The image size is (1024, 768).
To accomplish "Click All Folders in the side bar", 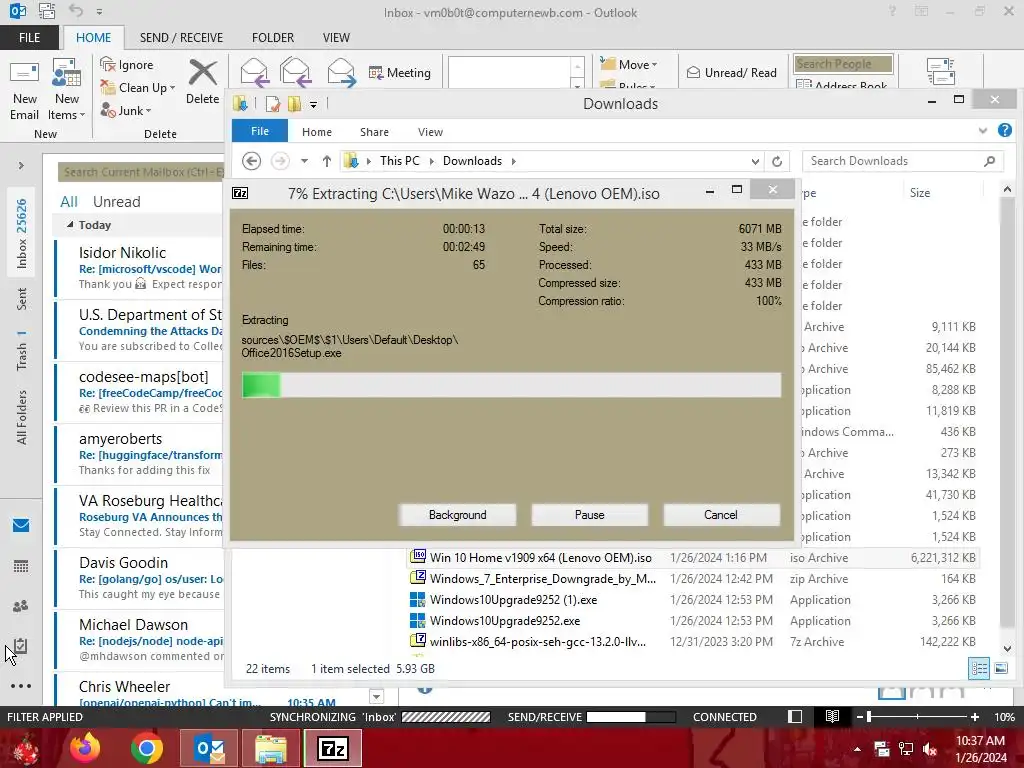I will (22, 418).
